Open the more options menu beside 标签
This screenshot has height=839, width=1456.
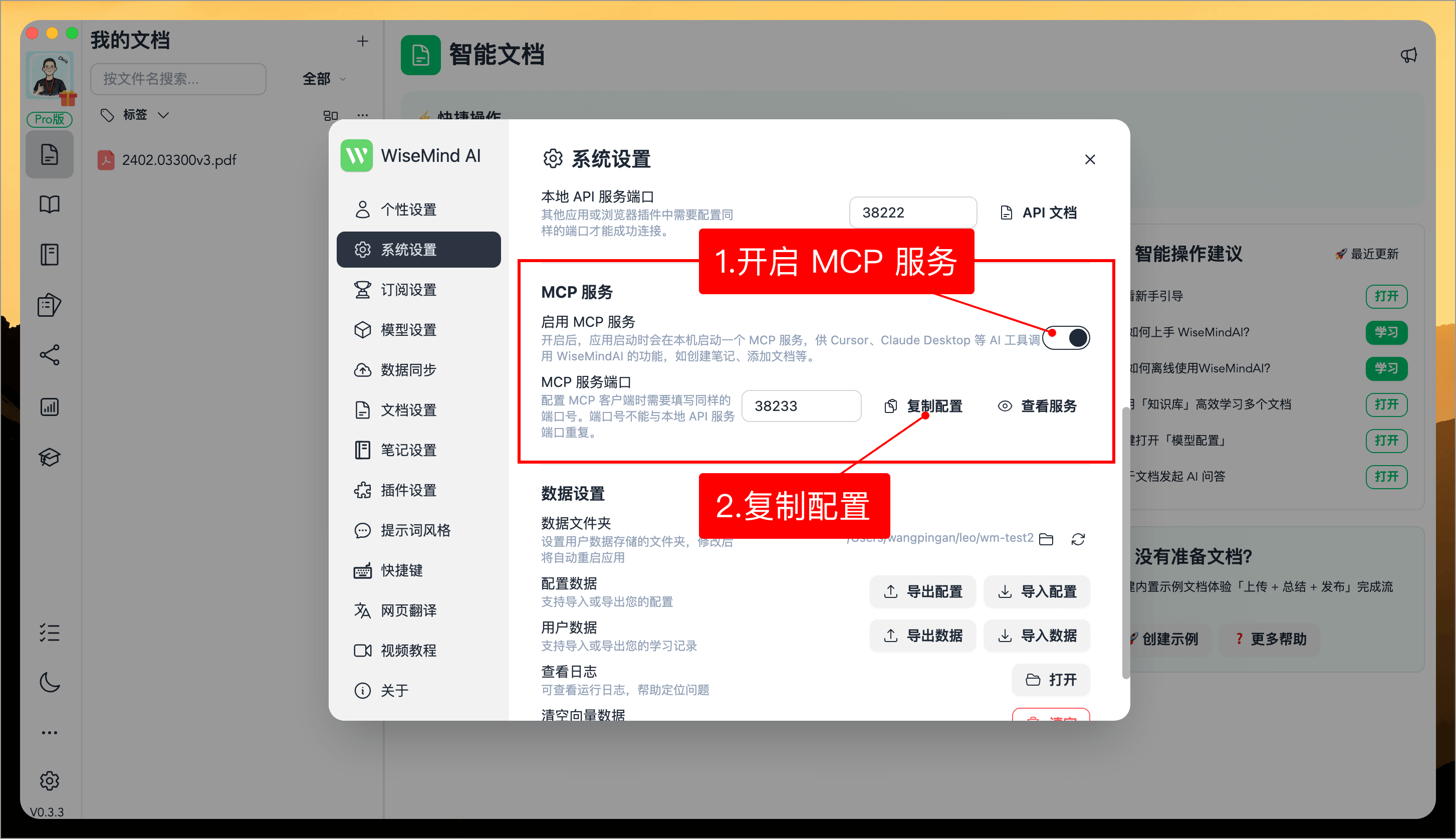(362, 115)
